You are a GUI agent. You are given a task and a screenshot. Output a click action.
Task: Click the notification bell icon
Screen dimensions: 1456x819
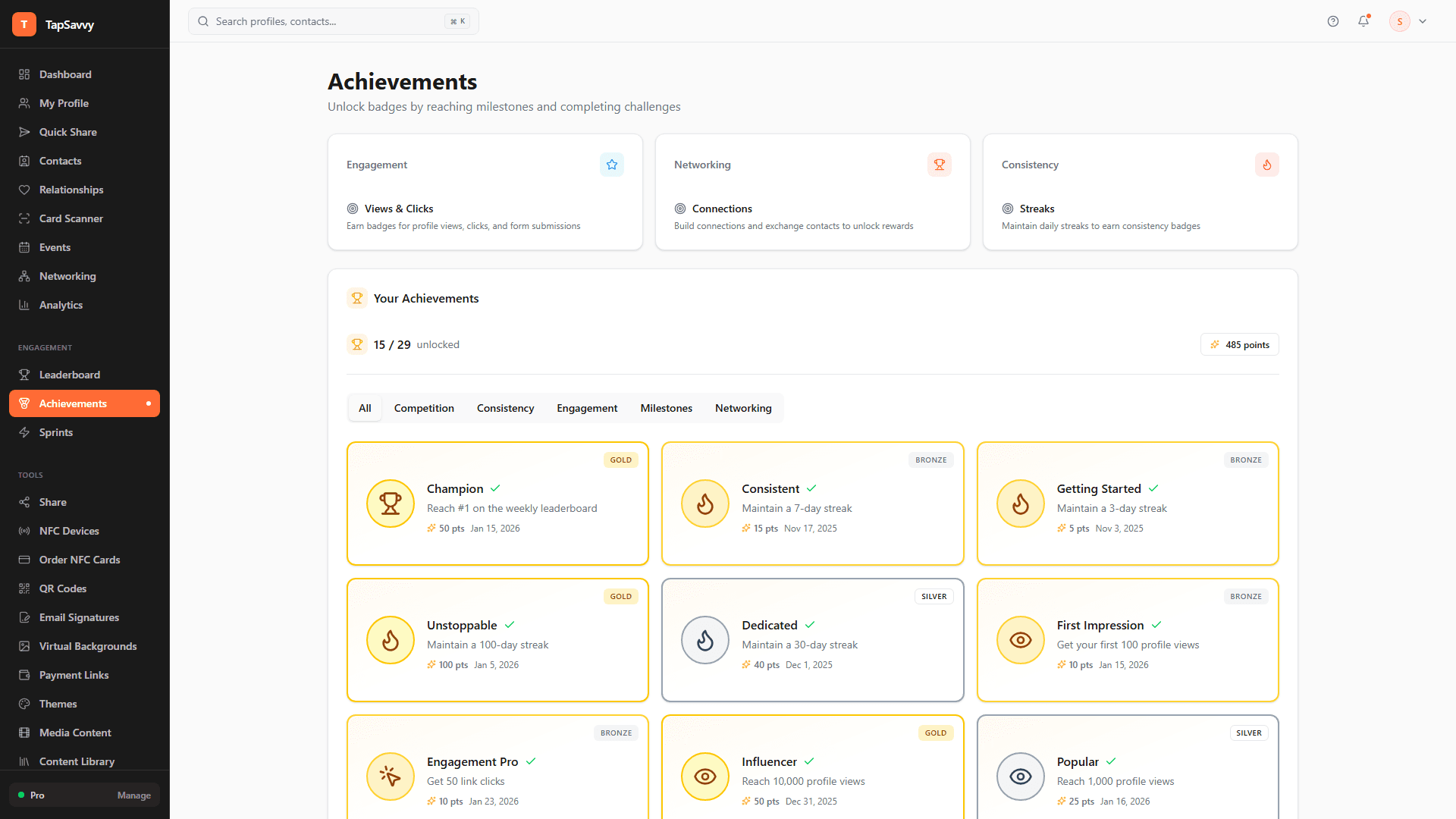pos(1363,21)
